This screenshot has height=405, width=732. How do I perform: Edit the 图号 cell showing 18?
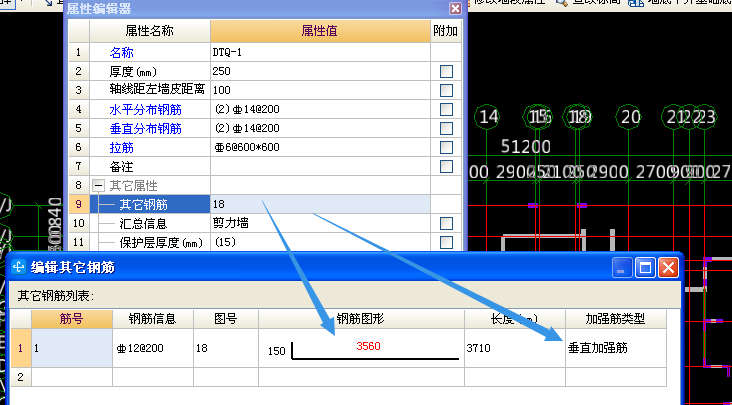226,348
